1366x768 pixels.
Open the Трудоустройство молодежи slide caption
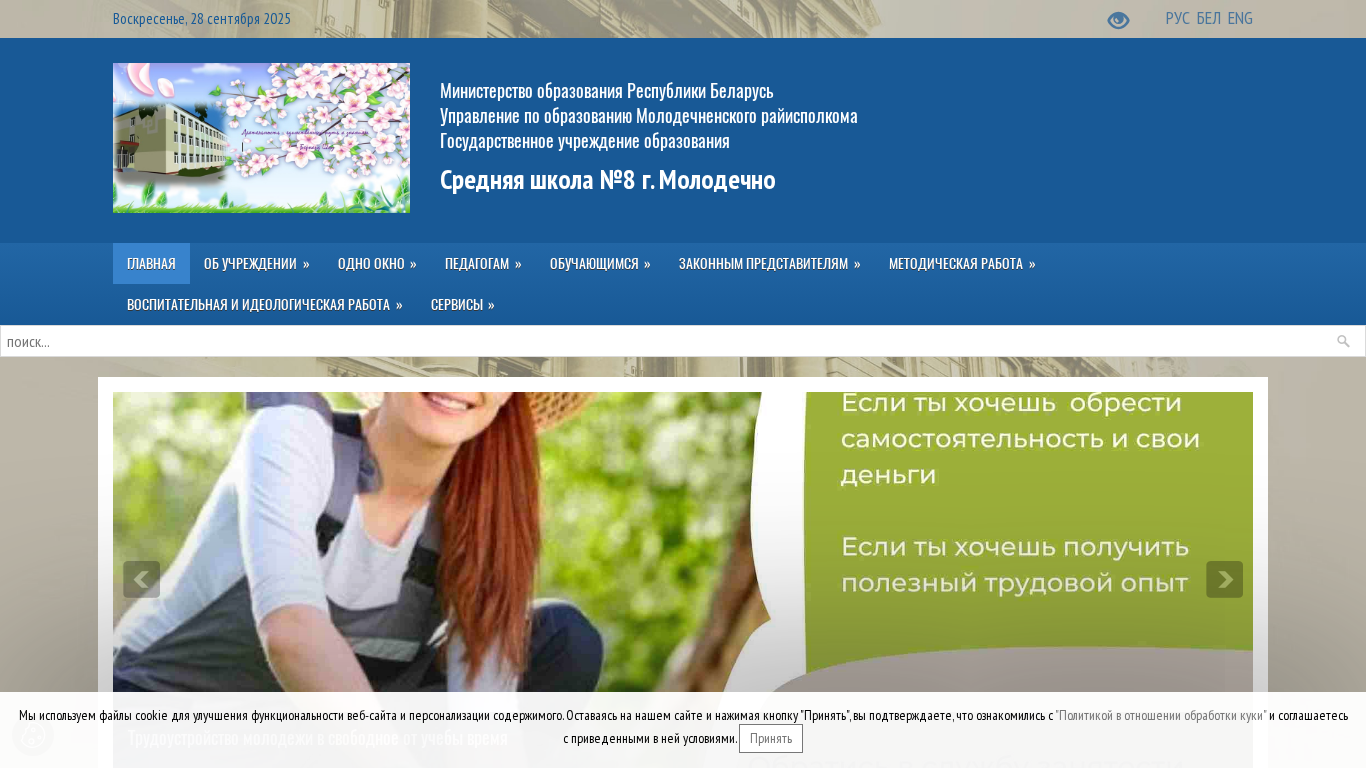point(318,739)
